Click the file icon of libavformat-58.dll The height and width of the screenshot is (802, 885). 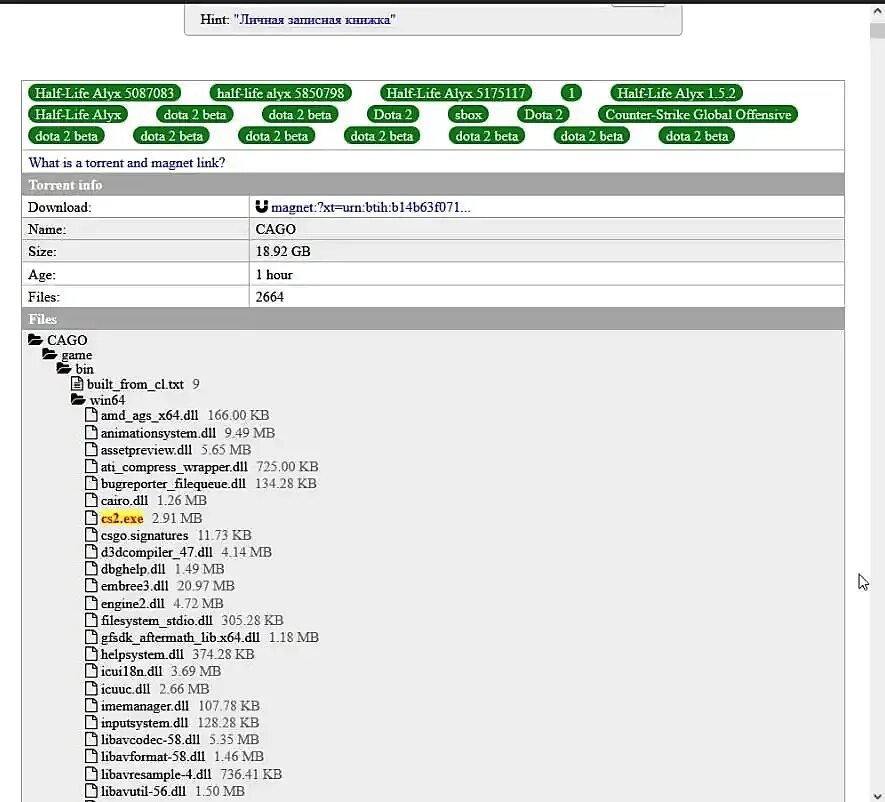pyautogui.click(x=91, y=756)
